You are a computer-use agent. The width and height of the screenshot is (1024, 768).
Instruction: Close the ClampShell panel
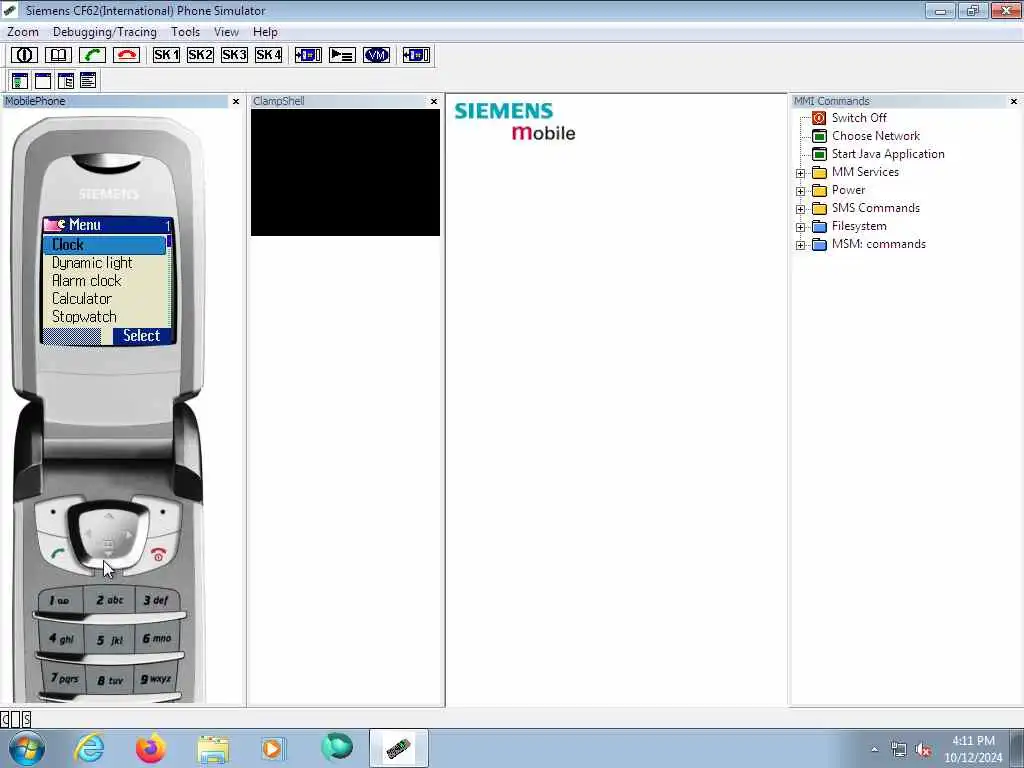click(x=434, y=101)
